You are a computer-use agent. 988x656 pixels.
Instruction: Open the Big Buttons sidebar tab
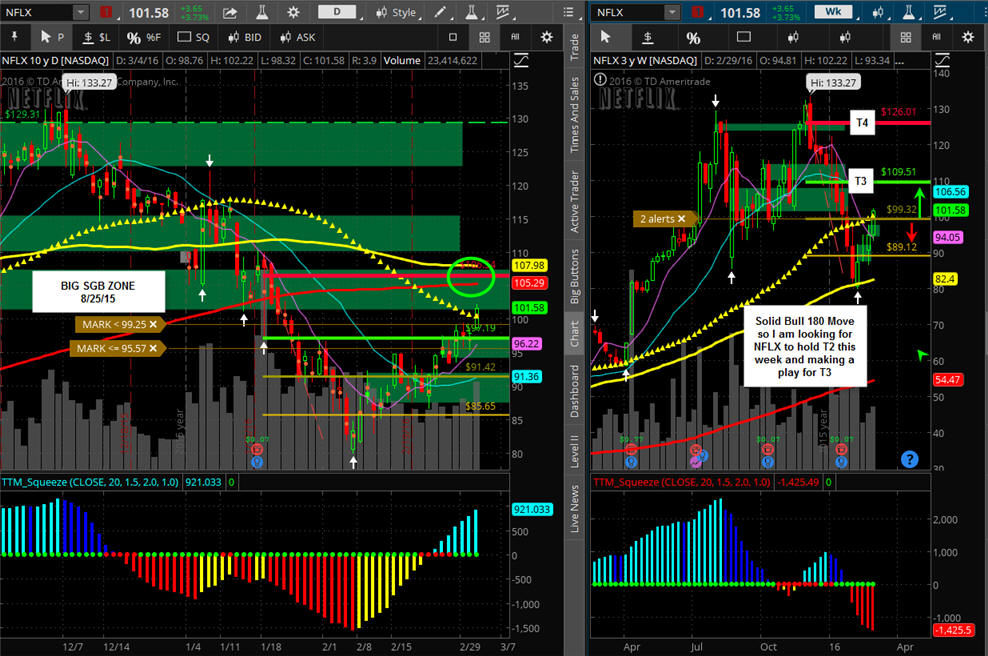pyautogui.click(x=574, y=276)
